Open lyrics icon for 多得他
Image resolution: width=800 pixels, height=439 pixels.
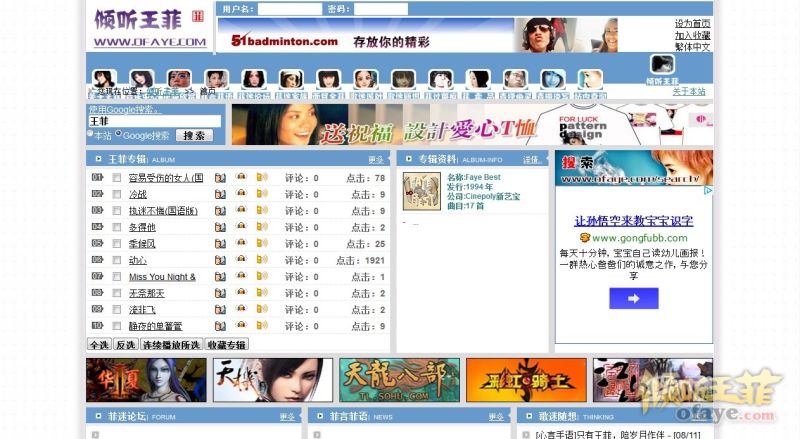(220, 228)
